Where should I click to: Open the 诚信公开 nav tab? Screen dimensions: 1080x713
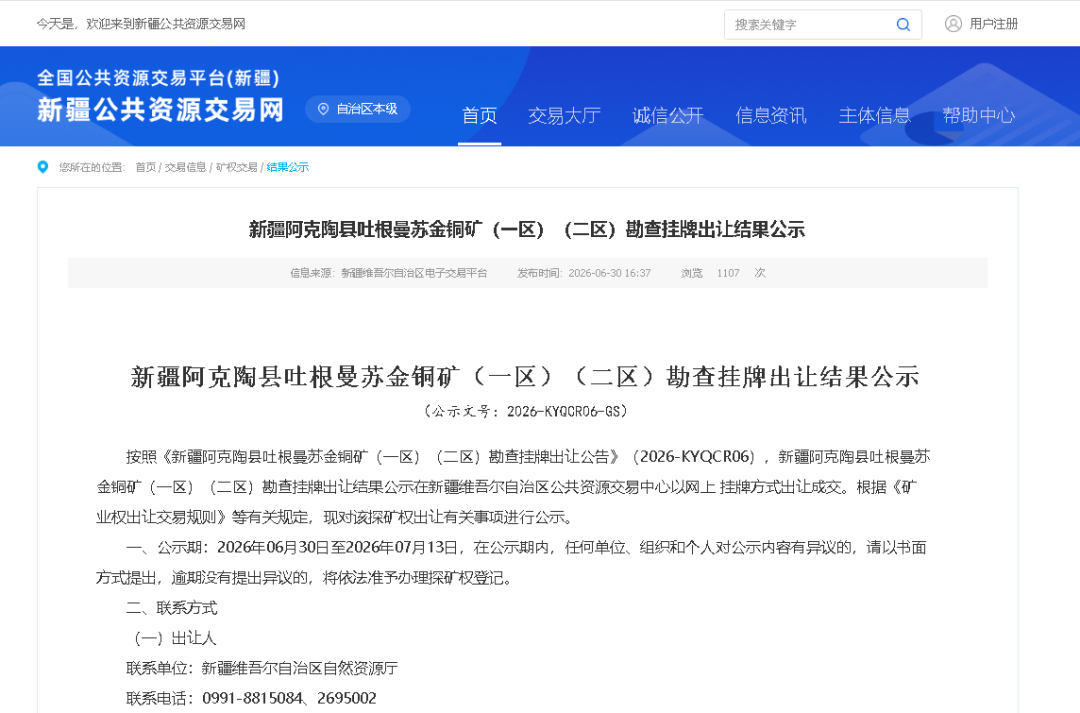click(x=668, y=116)
